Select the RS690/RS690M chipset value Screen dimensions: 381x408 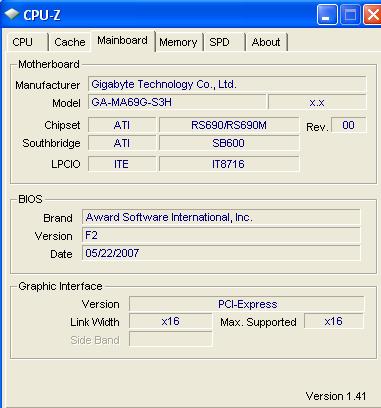click(229, 125)
